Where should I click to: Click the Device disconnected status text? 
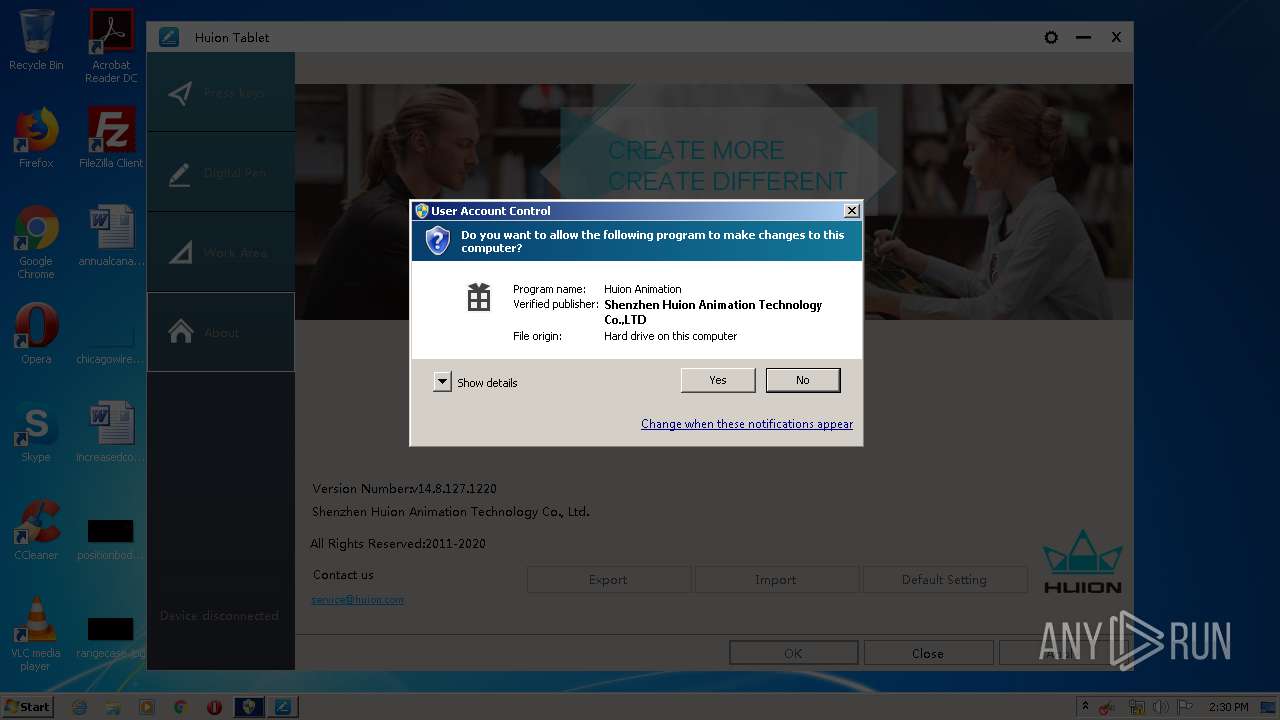(x=219, y=616)
